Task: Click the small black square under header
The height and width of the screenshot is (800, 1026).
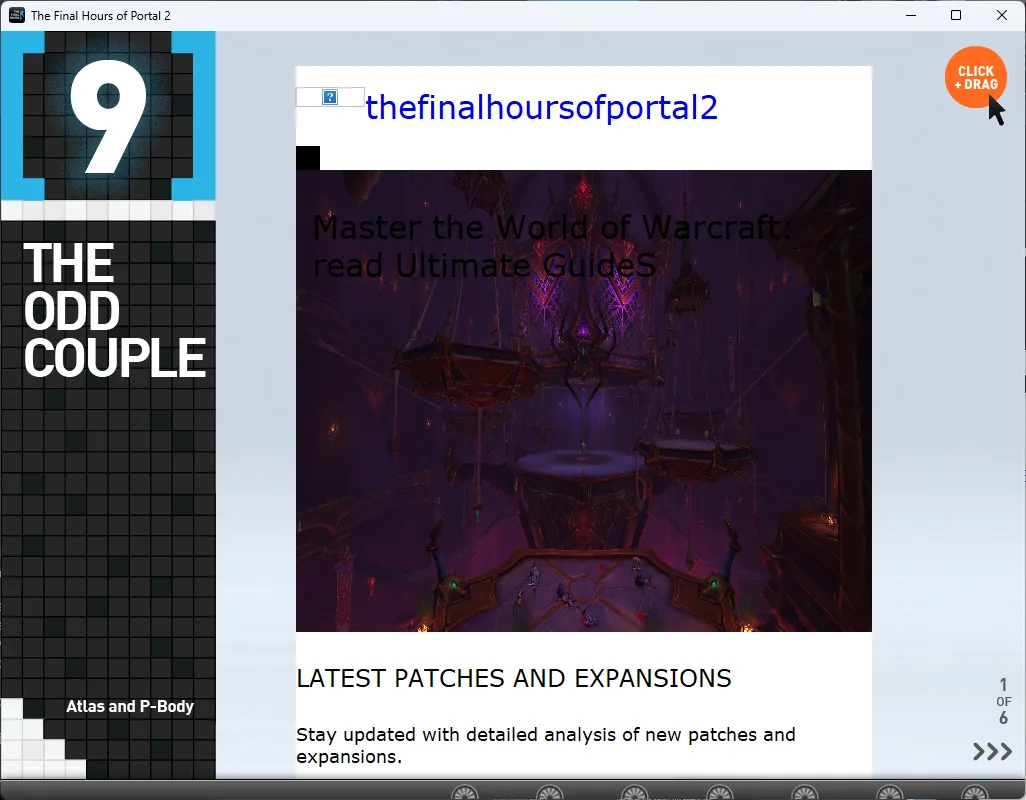Action: (308, 158)
